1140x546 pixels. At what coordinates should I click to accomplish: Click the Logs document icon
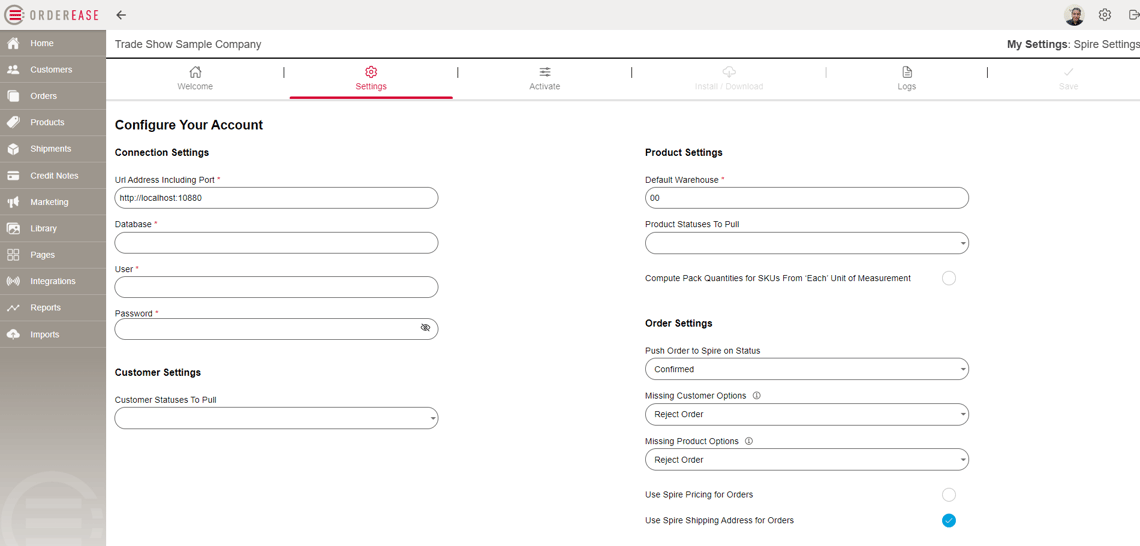(x=907, y=72)
